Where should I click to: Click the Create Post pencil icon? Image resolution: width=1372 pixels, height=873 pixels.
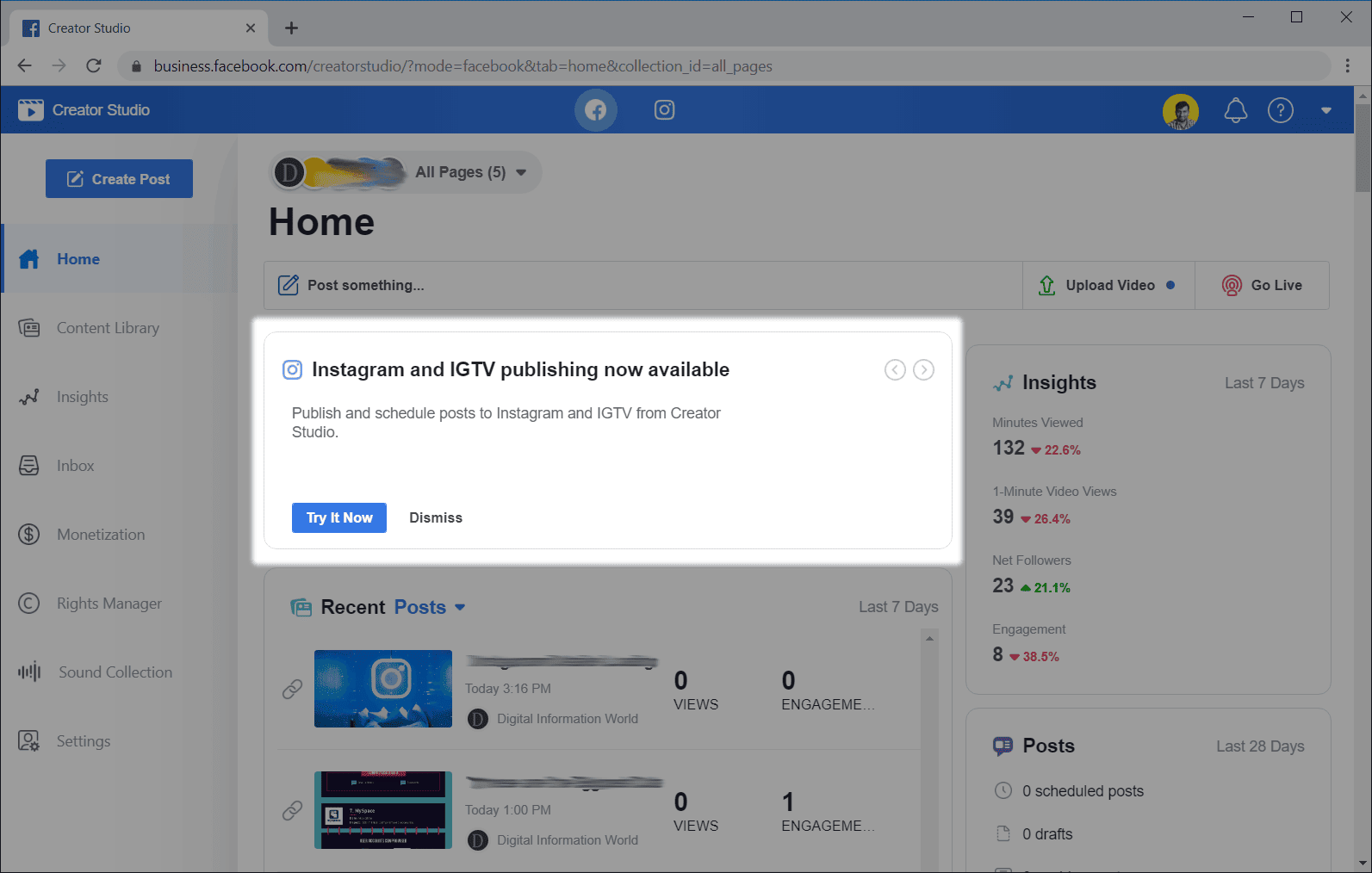click(x=76, y=179)
